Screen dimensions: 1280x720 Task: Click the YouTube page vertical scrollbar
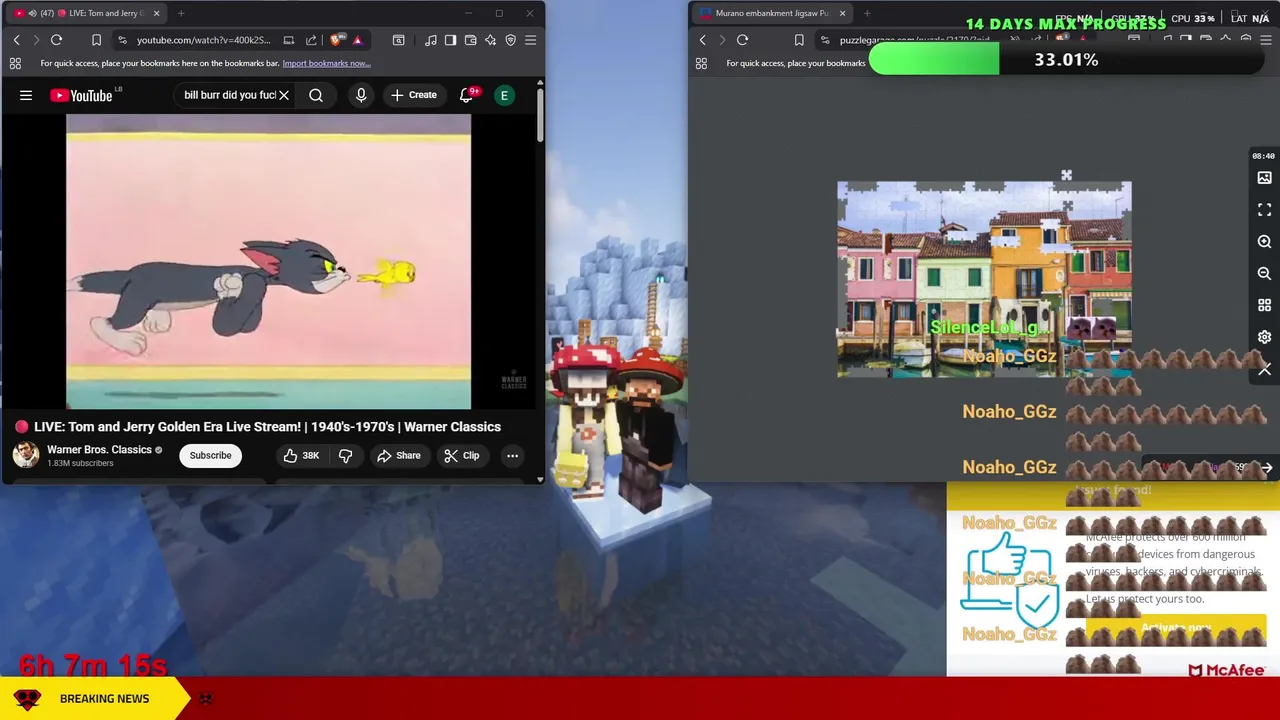point(540,115)
